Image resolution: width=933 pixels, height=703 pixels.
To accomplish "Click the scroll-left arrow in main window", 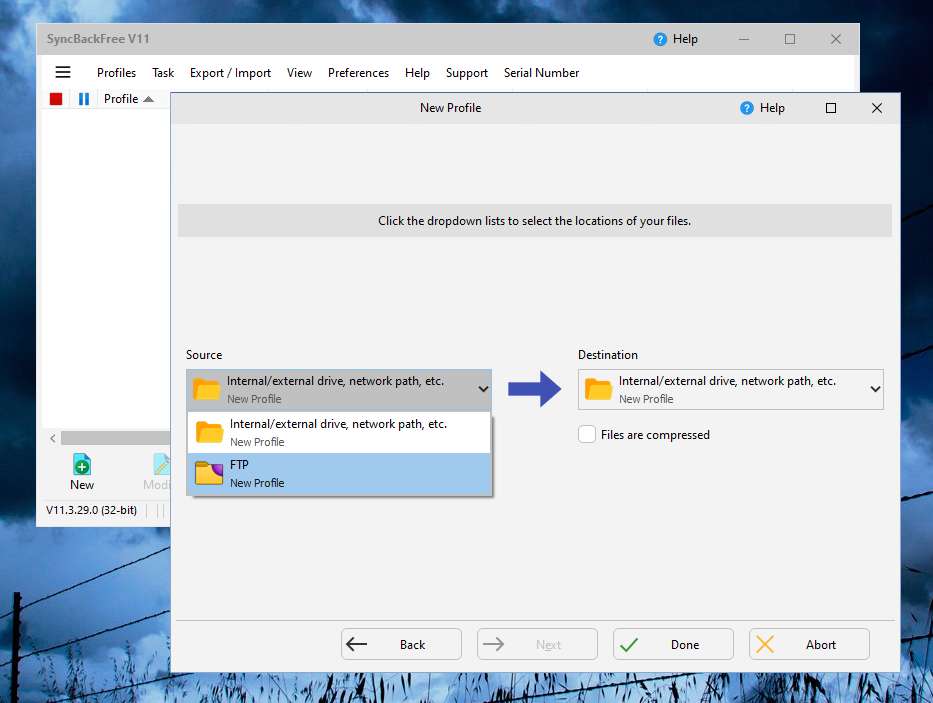I will 53,438.
